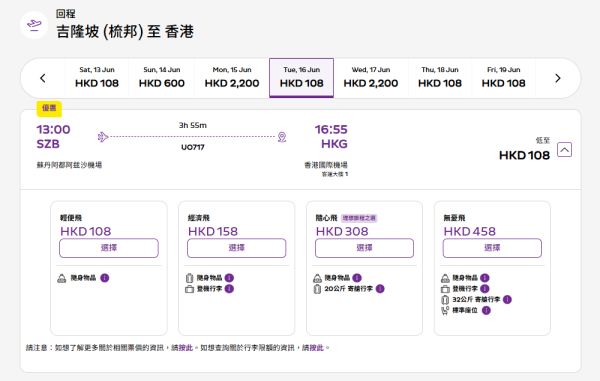Click the 3h 55m duration text
Image resolution: width=600 pixels, height=381 pixels.
pyautogui.click(x=193, y=125)
